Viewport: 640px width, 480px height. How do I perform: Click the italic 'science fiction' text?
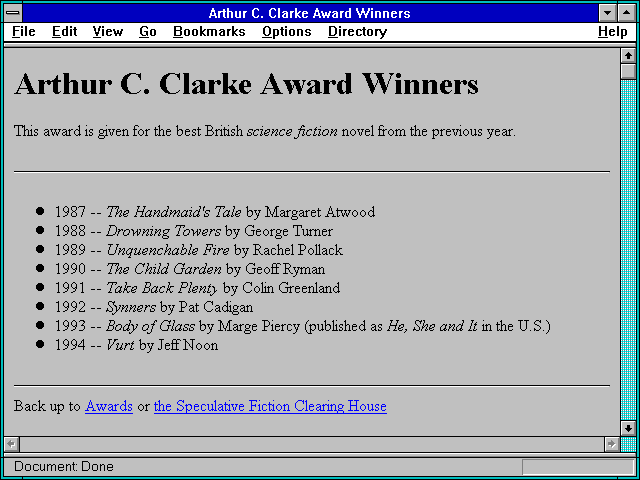[292, 132]
